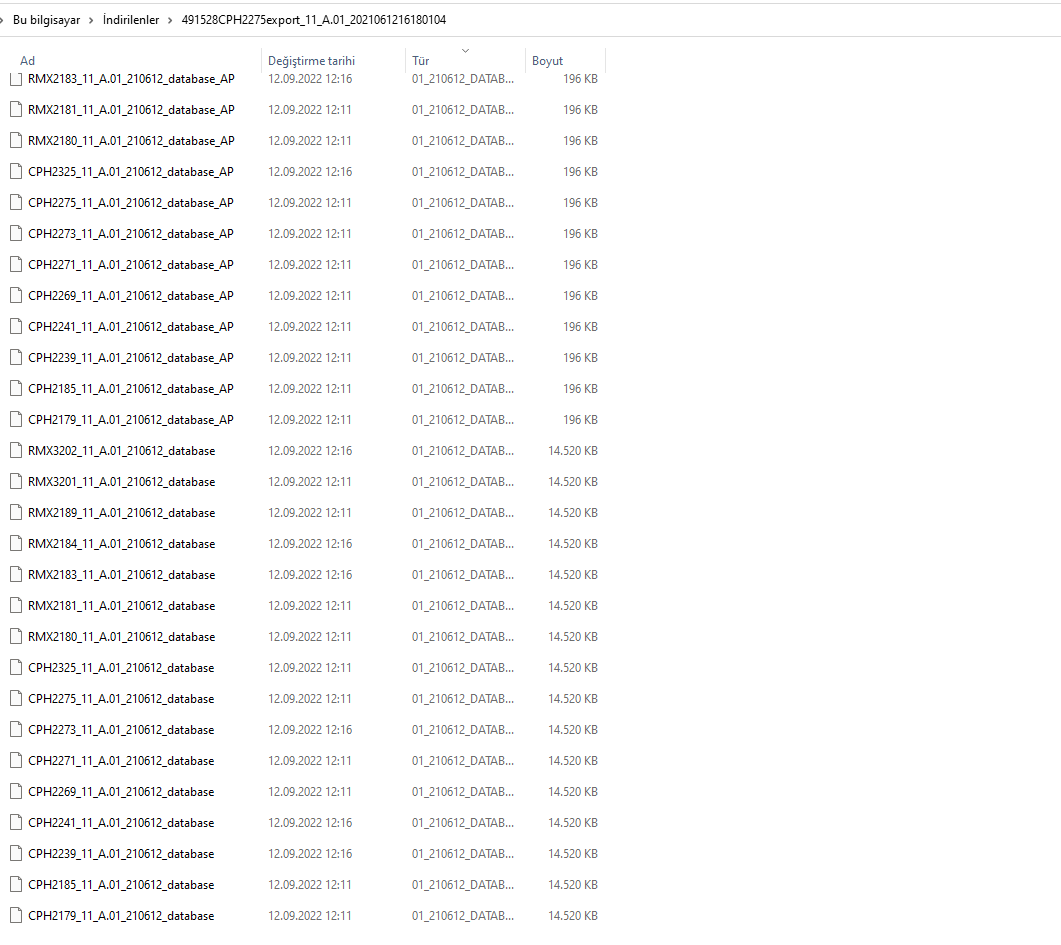Viewport: 1061px width, 945px height.
Task: Select file name CPH2179_11_A.01_210612_database
Action: tap(121, 916)
